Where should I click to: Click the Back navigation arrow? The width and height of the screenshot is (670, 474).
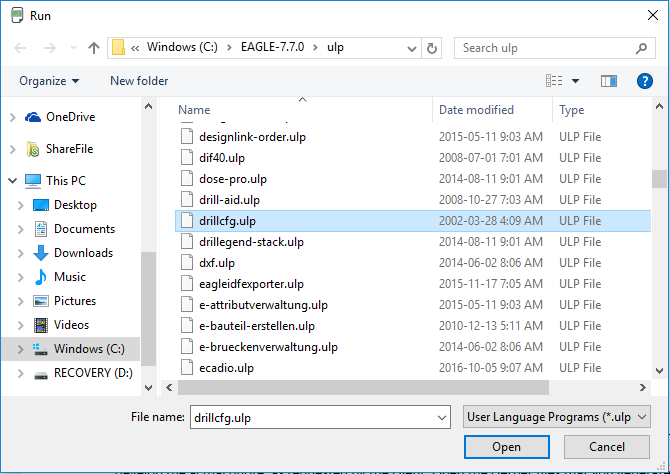tap(20, 48)
